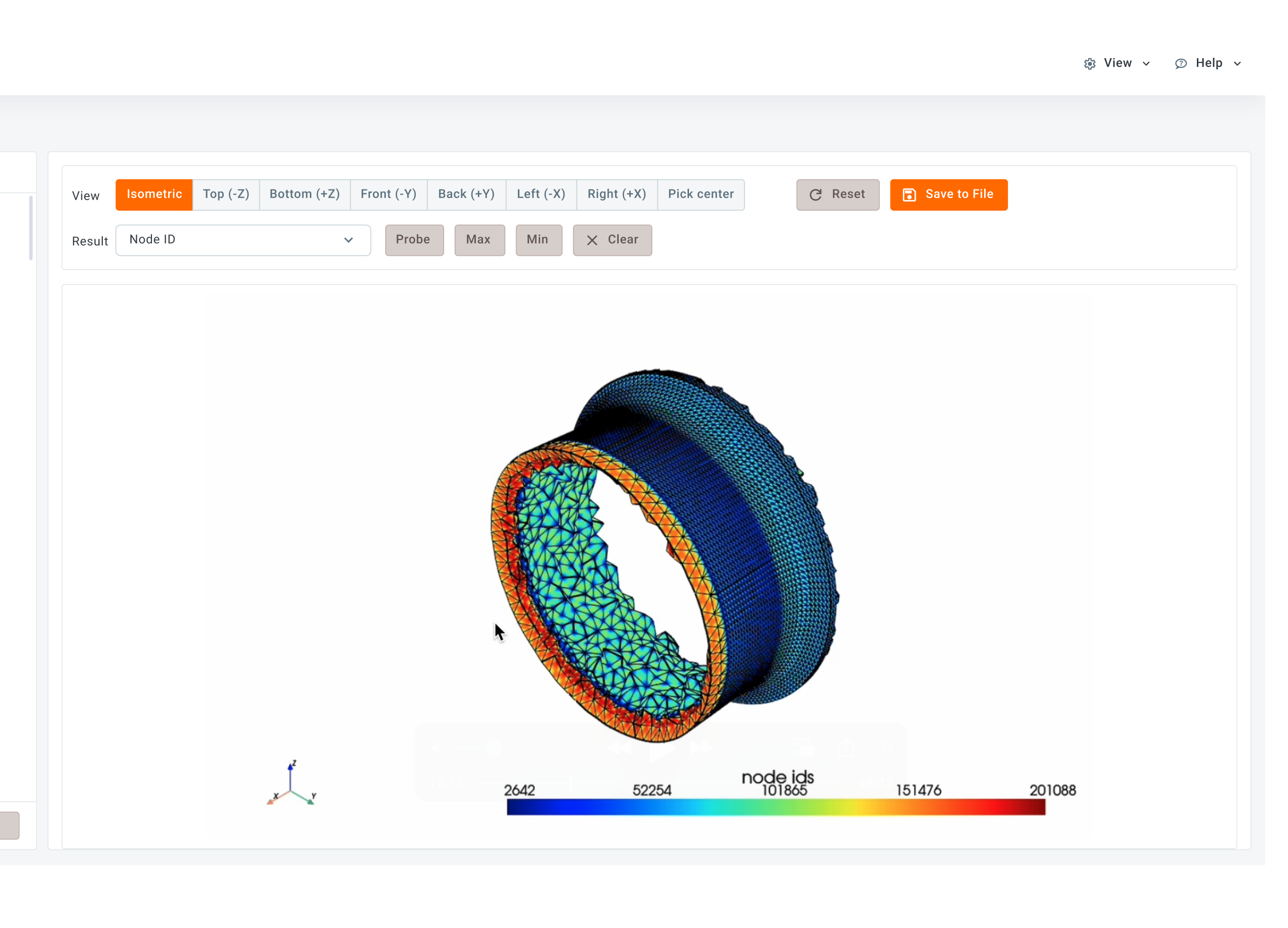Click the left panel vertical scrollbar
This screenshot has width=1288, height=928.
31,227
